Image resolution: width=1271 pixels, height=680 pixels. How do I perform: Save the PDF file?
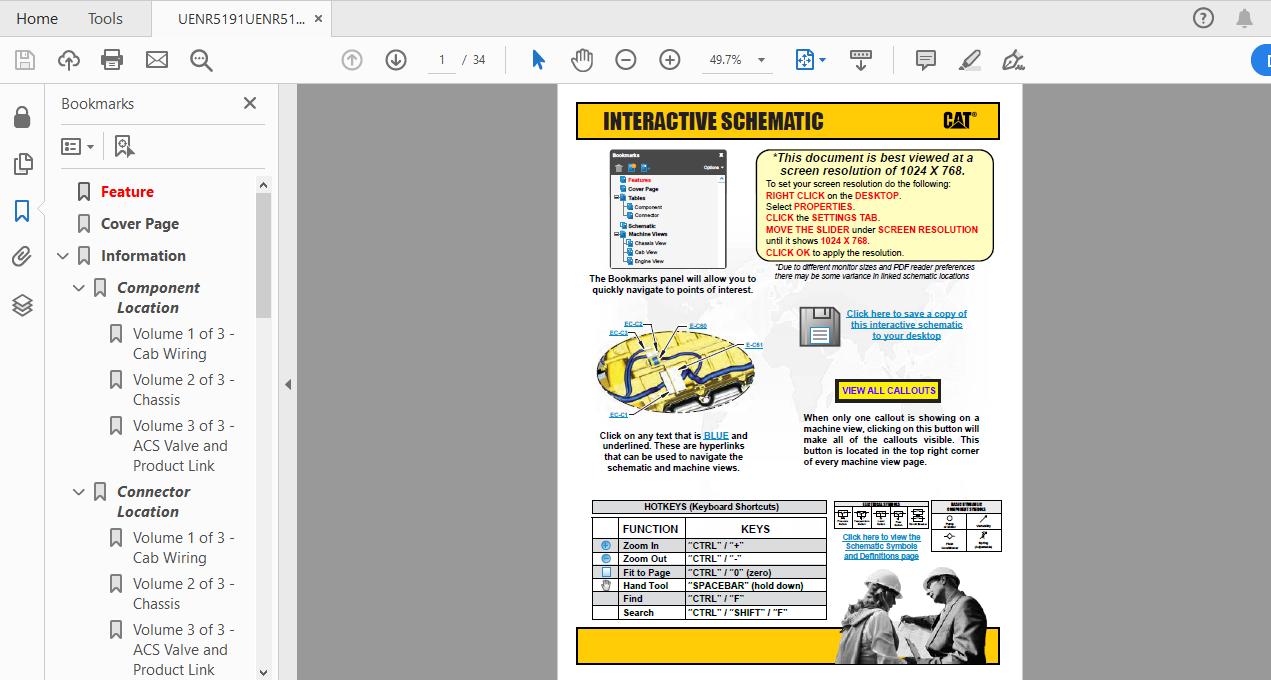click(x=22, y=59)
